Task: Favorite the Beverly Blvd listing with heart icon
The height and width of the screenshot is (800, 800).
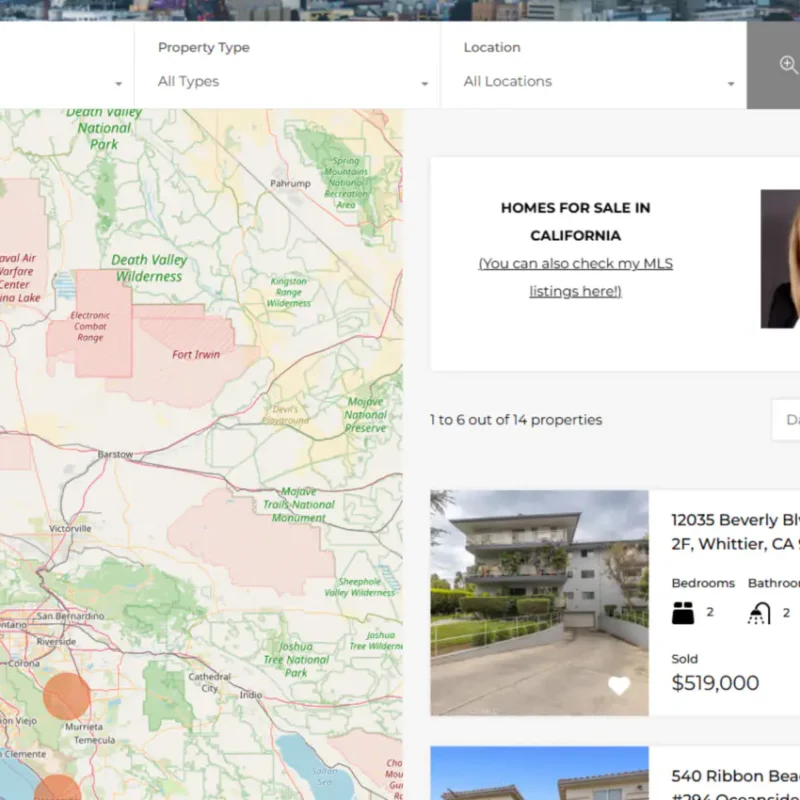Action: [x=619, y=686]
